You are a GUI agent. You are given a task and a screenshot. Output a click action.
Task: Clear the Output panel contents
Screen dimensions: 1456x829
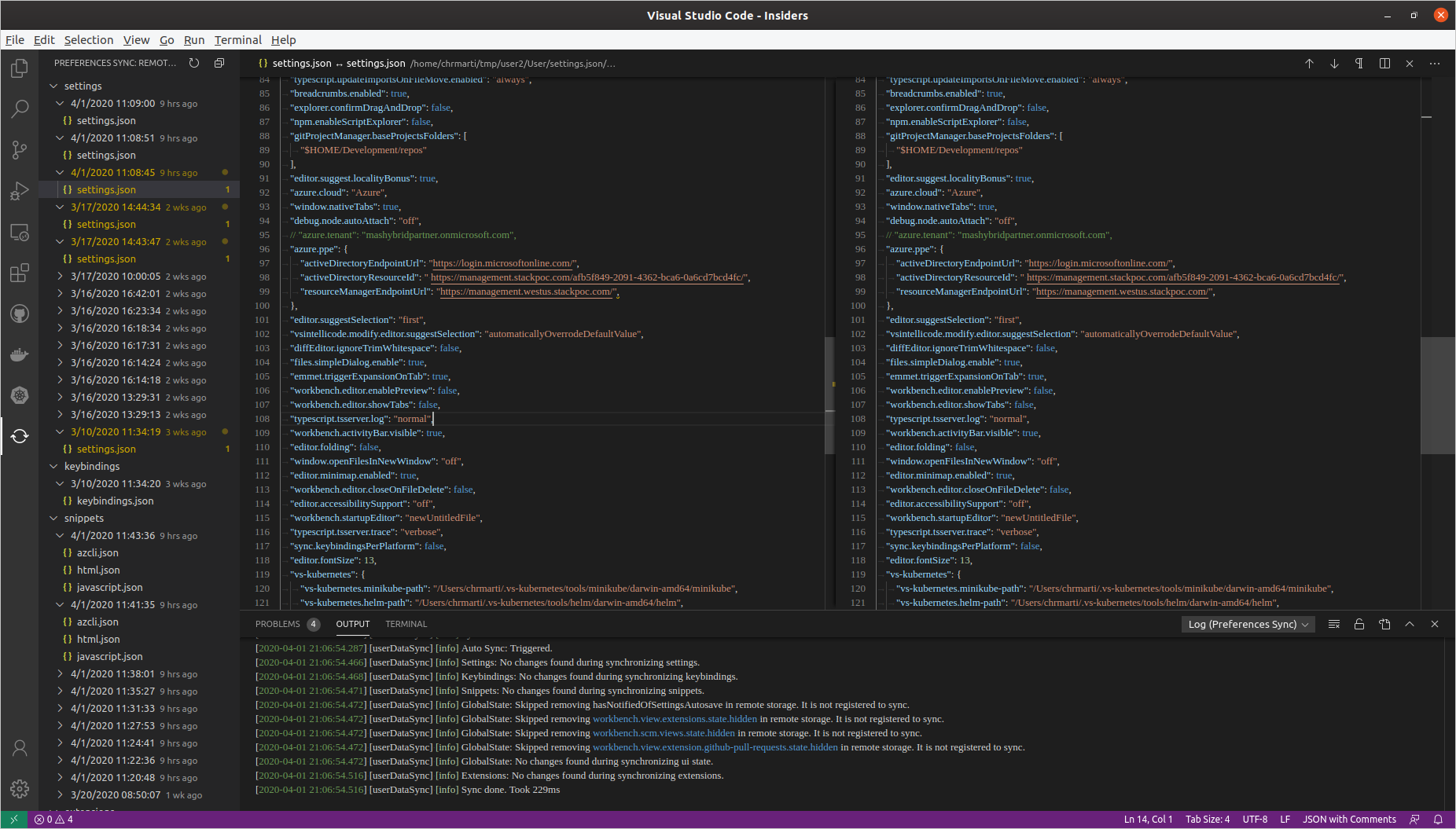pos(1333,624)
